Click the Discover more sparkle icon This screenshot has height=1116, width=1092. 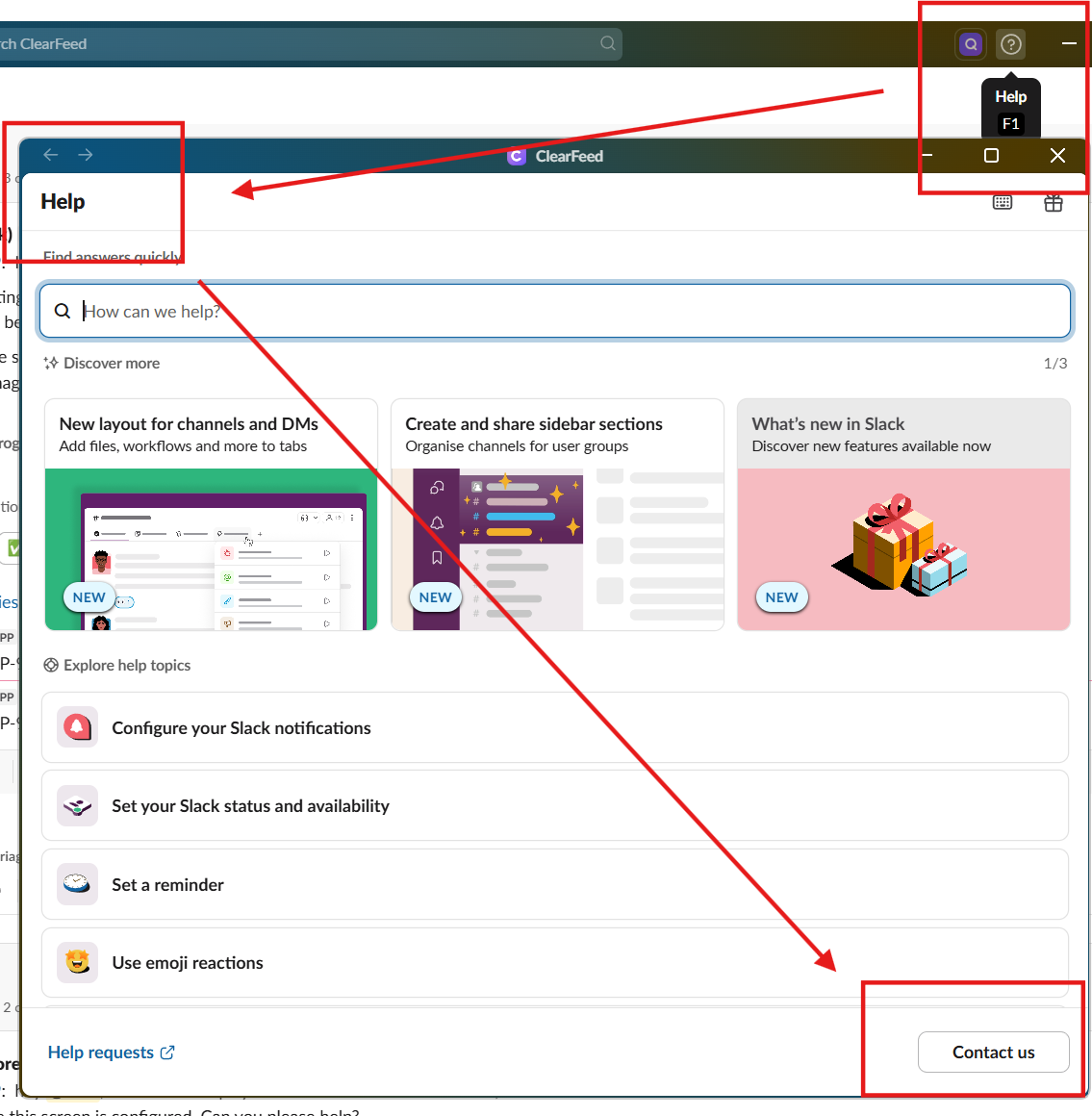(x=51, y=363)
